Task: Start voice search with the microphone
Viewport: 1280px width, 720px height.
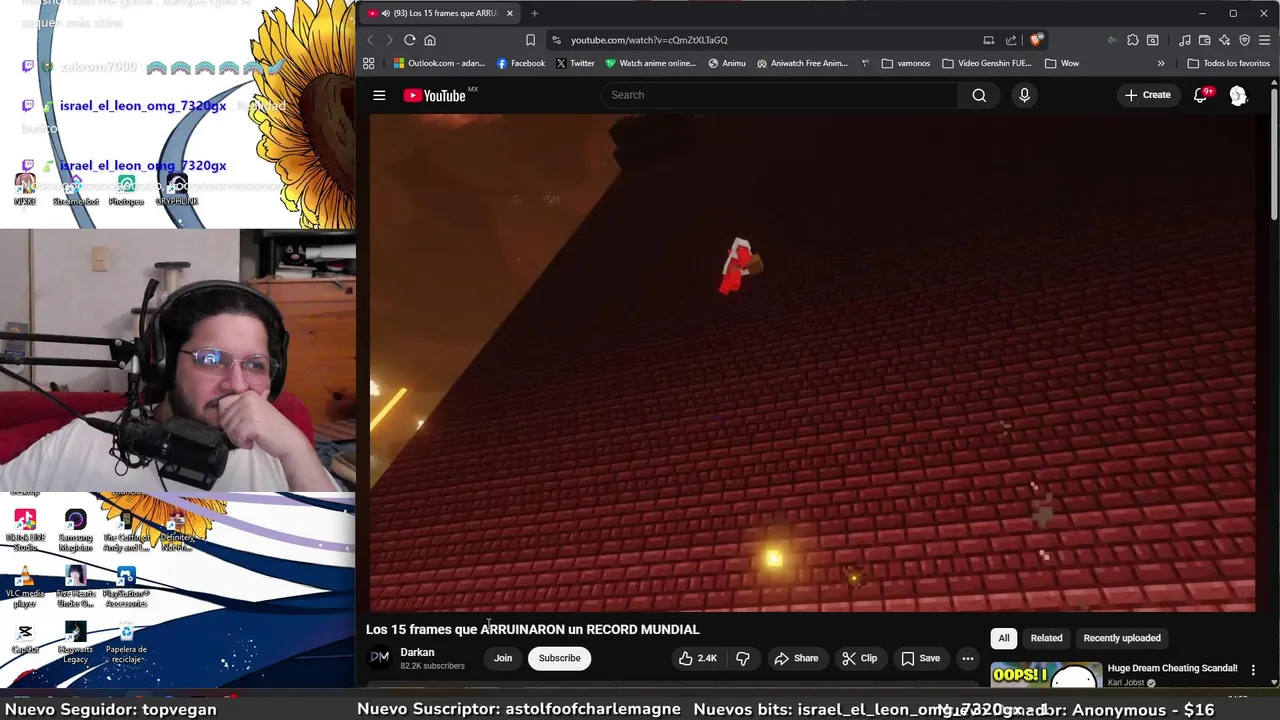Action: pos(1024,95)
